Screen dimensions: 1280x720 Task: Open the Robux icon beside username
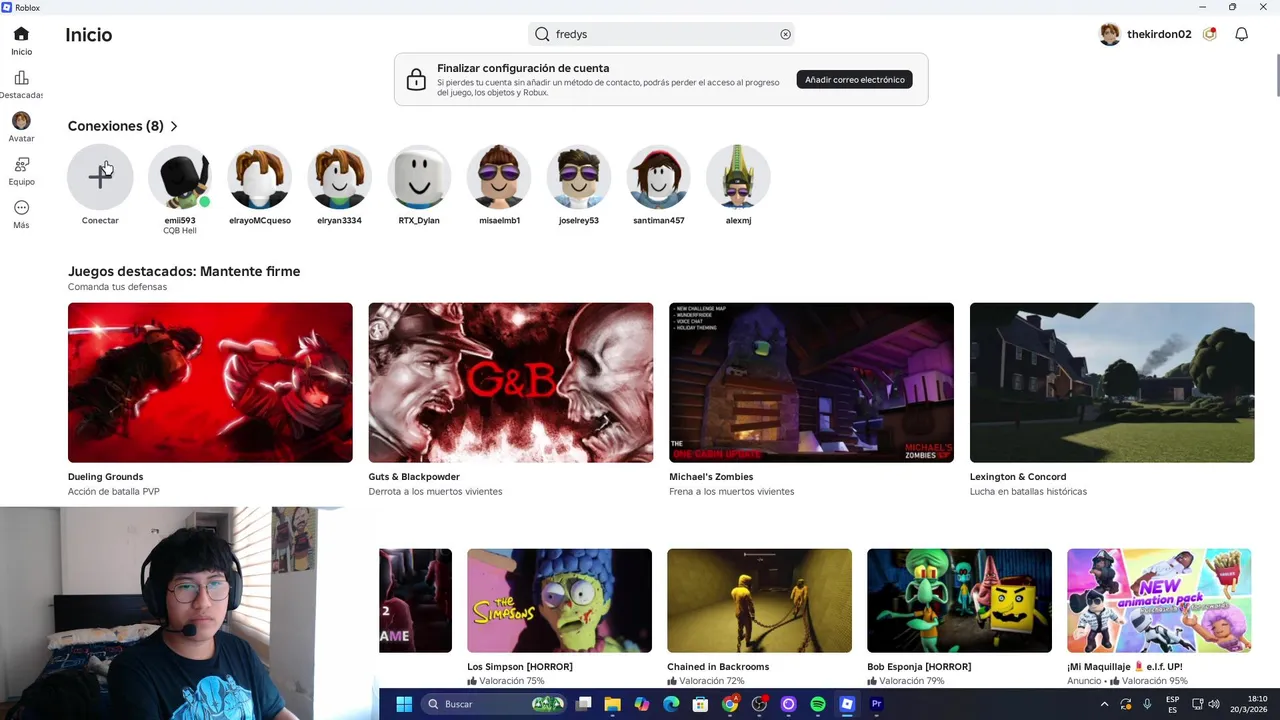1210,34
